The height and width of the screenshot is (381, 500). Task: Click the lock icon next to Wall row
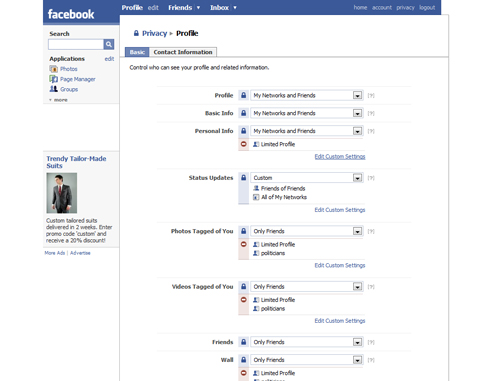[x=244, y=360]
